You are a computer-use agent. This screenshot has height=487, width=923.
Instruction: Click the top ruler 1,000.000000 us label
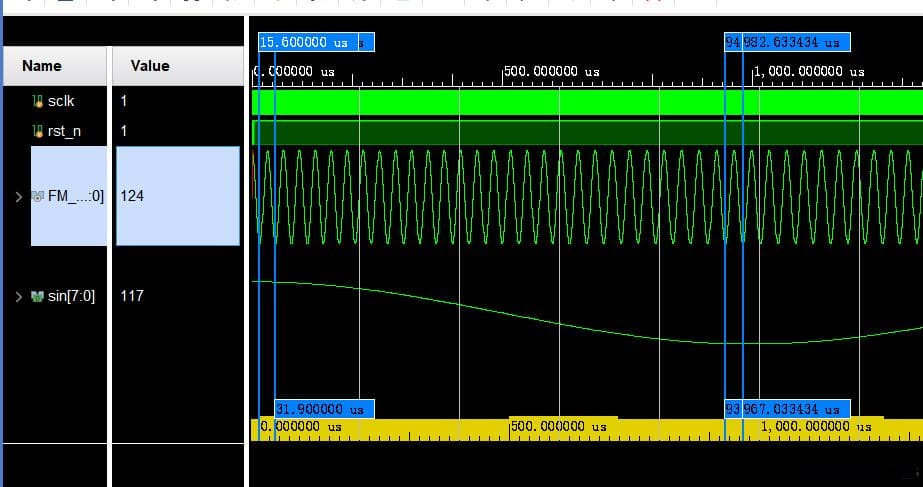click(809, 72)
